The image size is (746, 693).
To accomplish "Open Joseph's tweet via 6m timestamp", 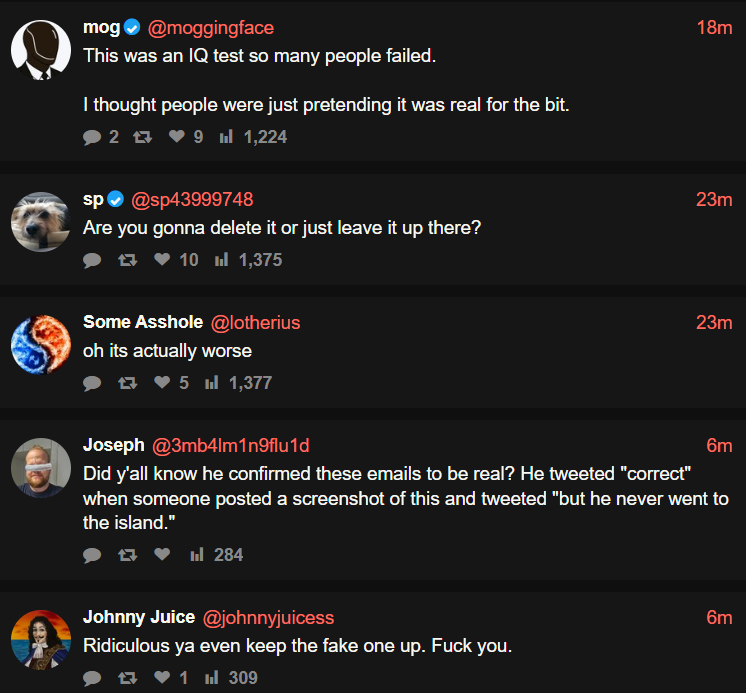I will 719,446.
